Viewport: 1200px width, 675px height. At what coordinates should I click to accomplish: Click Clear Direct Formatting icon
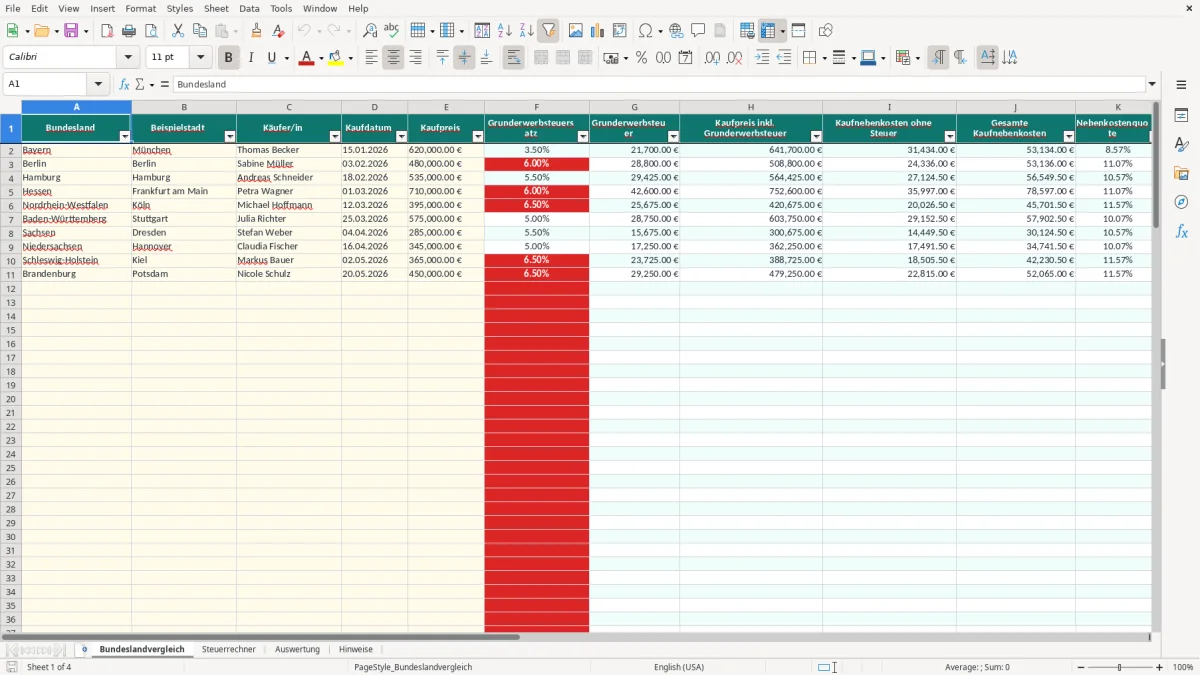(x=278, y=31)
